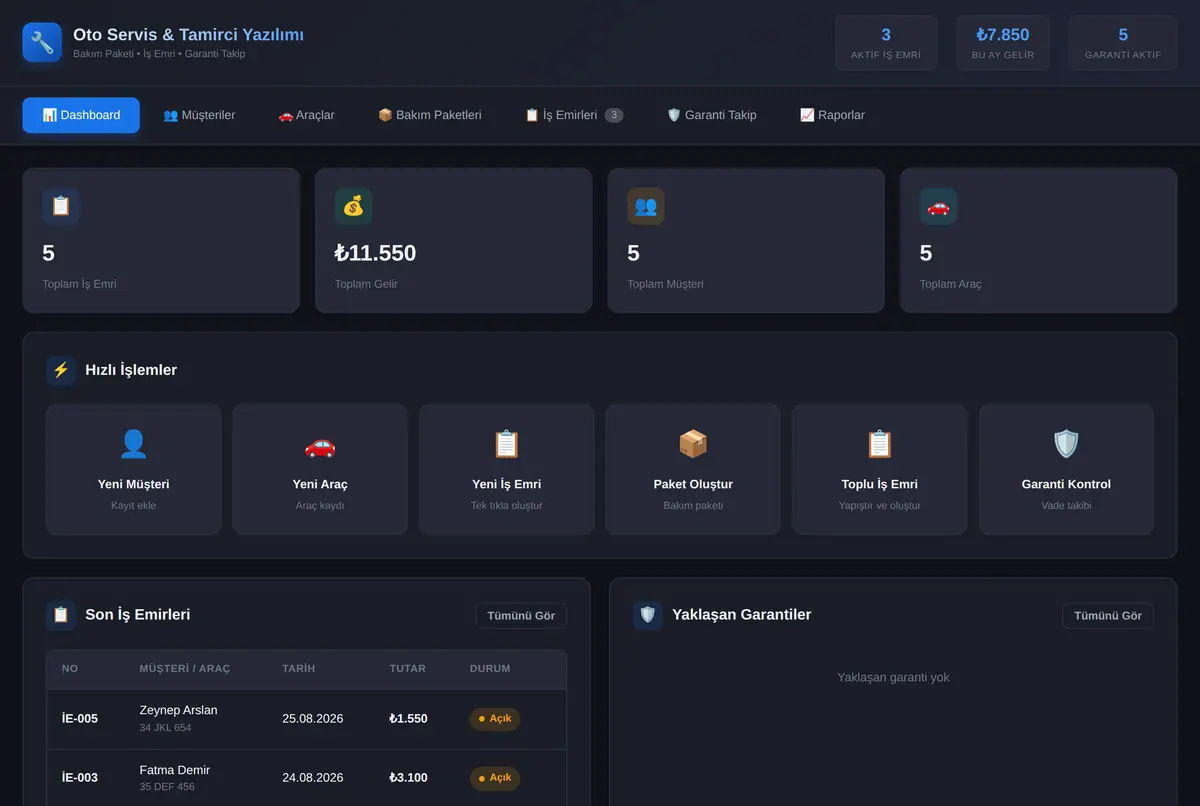
Task: Click work order number İE-005
Action: [x=80, y=718]
